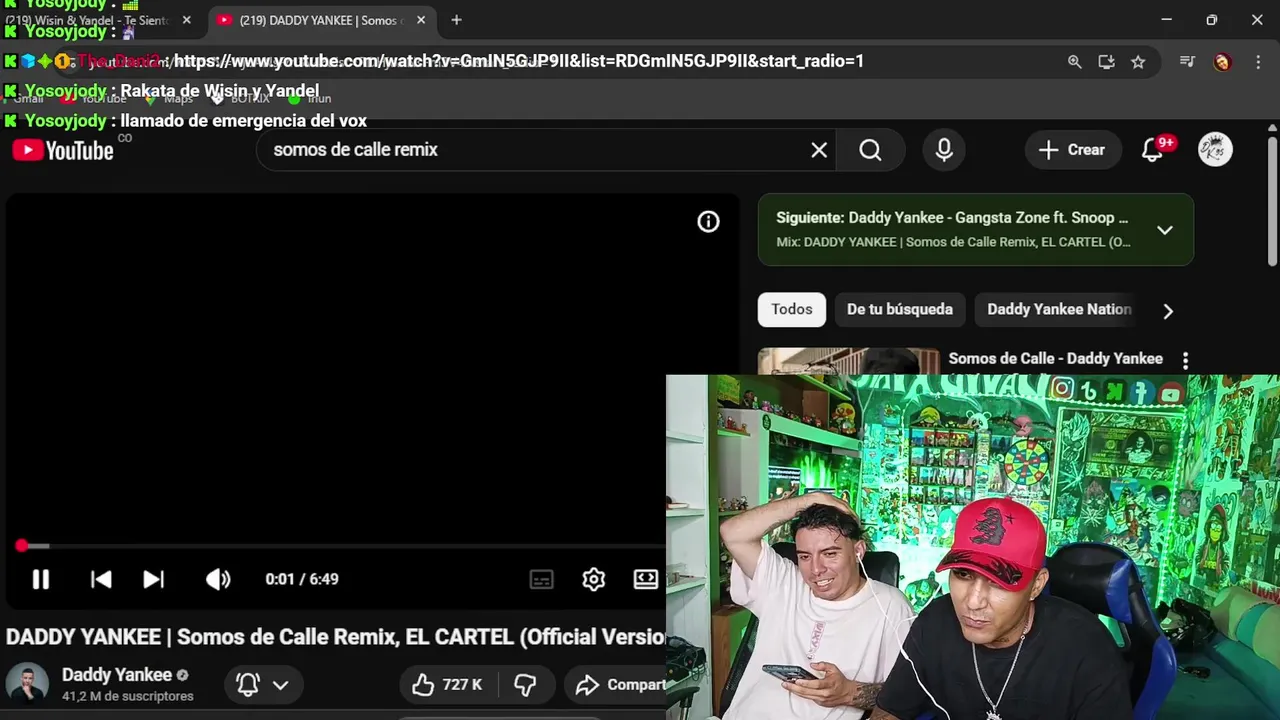The height and width of the screenshot is (720, 1280).
Task: Click the Siguiente: Daddy Yankee - Gangsta Zone text
Action: coord(952,218)
